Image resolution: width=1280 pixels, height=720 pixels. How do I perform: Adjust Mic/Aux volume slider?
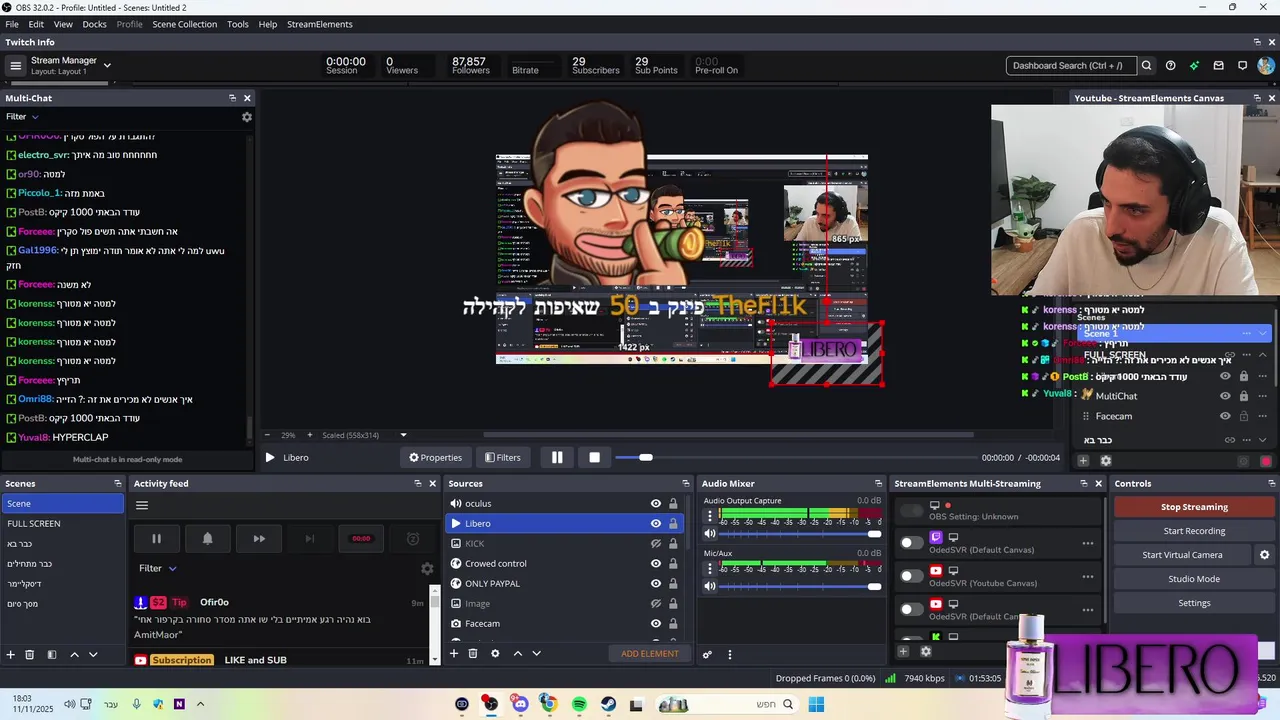[x=800, y=586]
